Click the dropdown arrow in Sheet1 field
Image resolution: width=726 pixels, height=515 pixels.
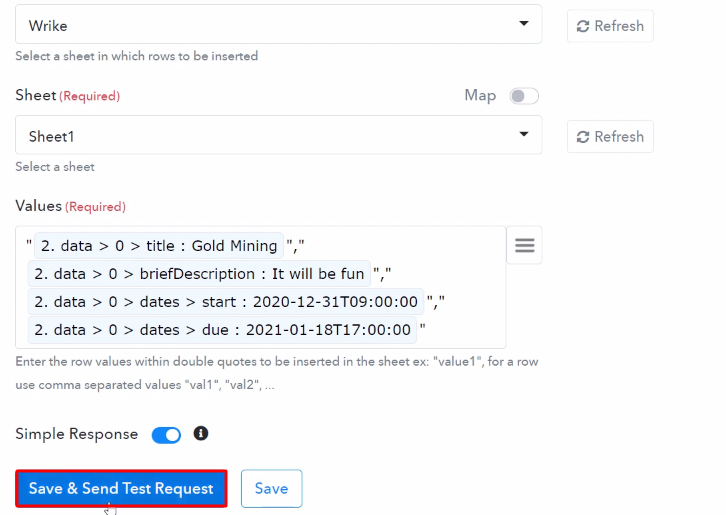coord(524,134)
